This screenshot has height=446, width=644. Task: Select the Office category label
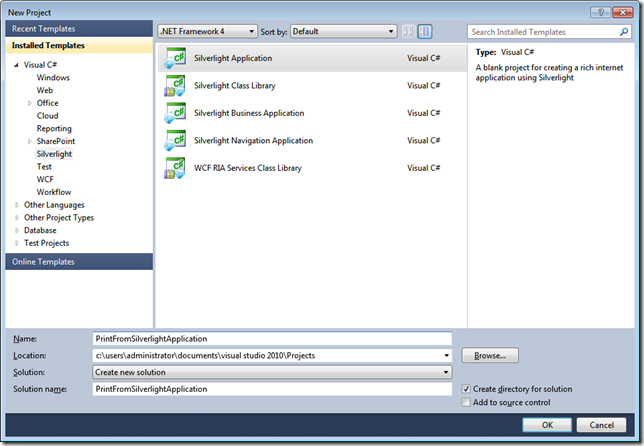tap(48, 103)
